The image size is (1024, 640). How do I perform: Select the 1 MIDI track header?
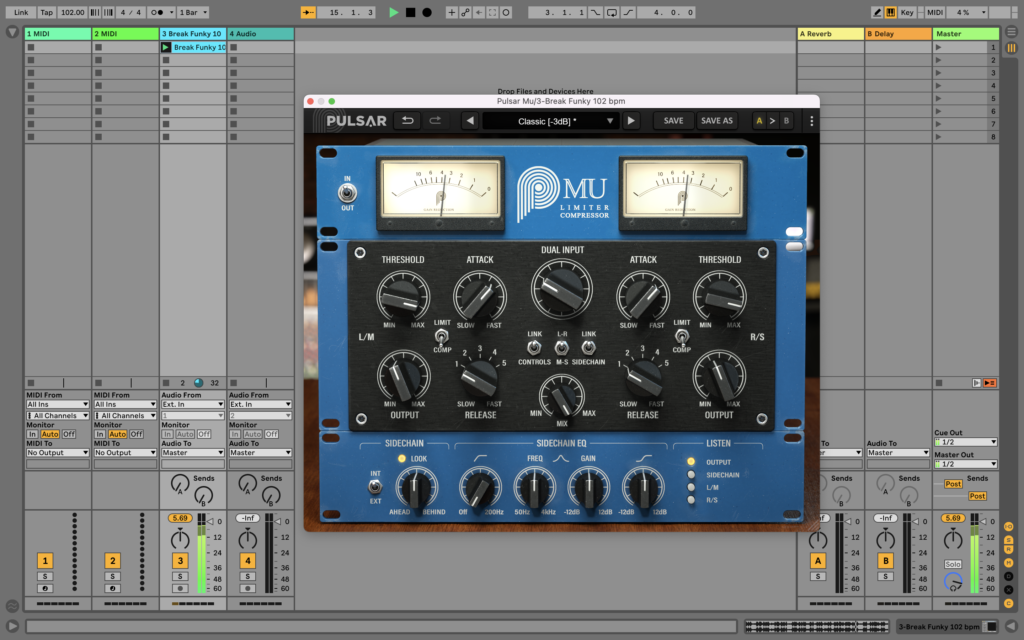[57, 33]
